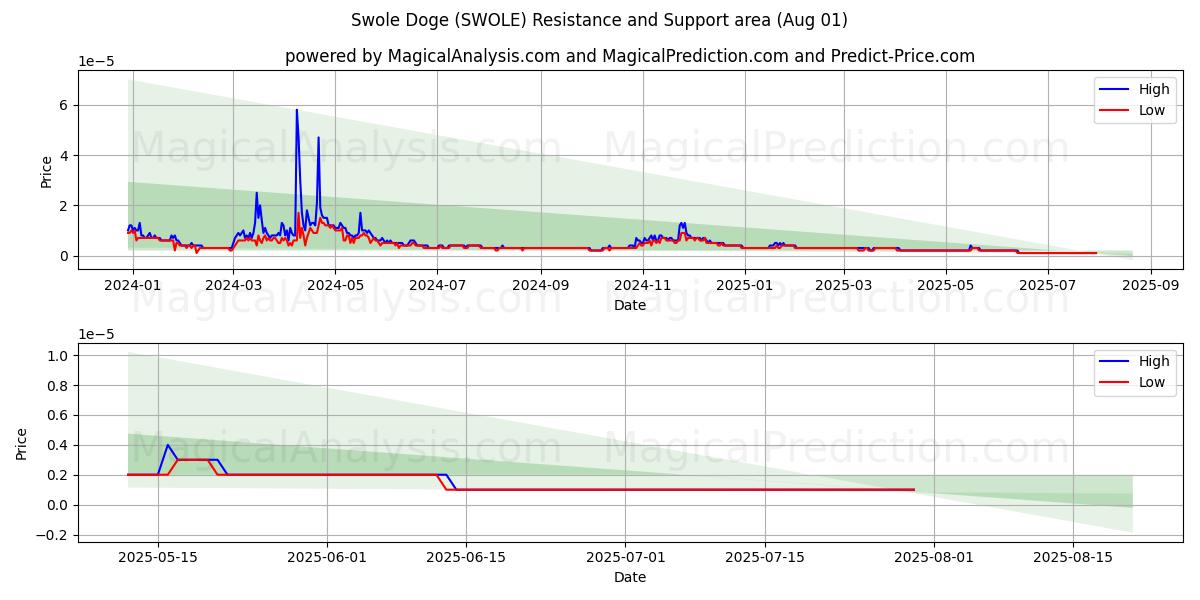Click the '2025-09' date tick label
Viewport: 1200px width, 600px height.
pyautogui.click(x=1151, y=285)
